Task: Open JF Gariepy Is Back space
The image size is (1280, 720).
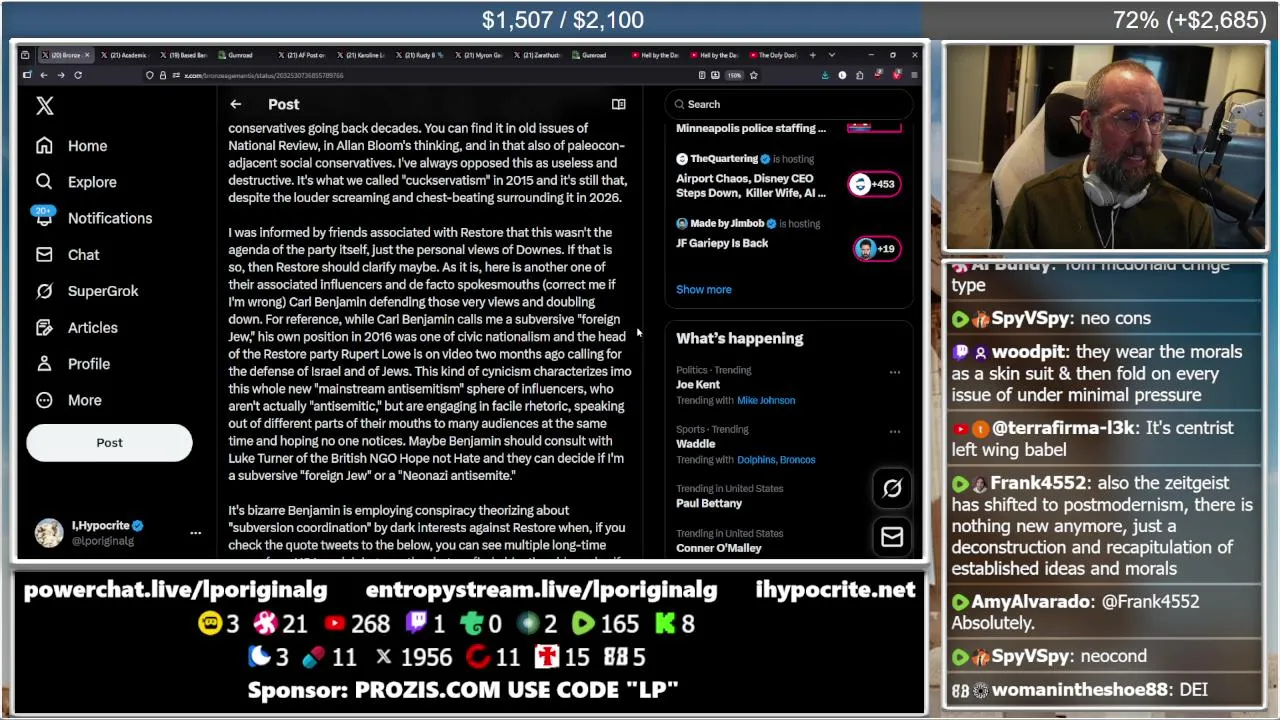Action: click(x=722, y=244)
